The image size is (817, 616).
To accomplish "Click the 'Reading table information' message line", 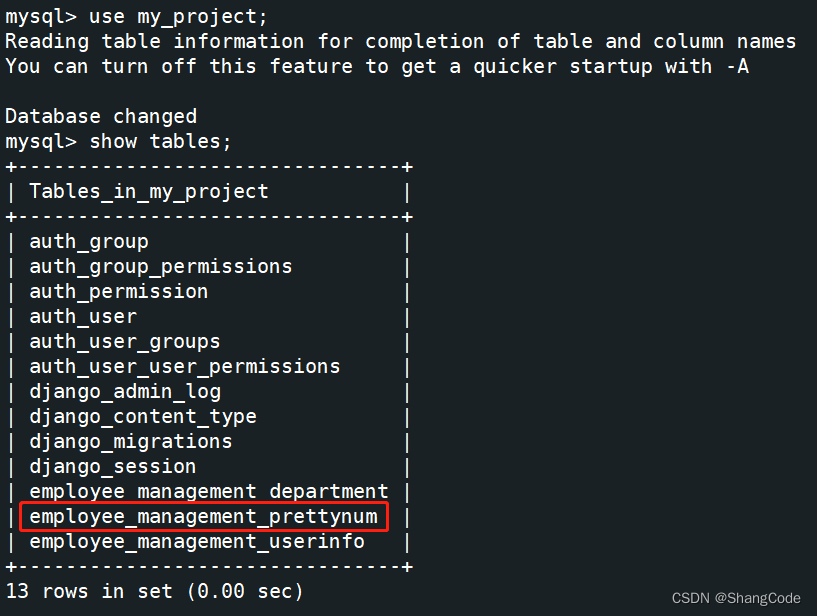I will 401,42.
